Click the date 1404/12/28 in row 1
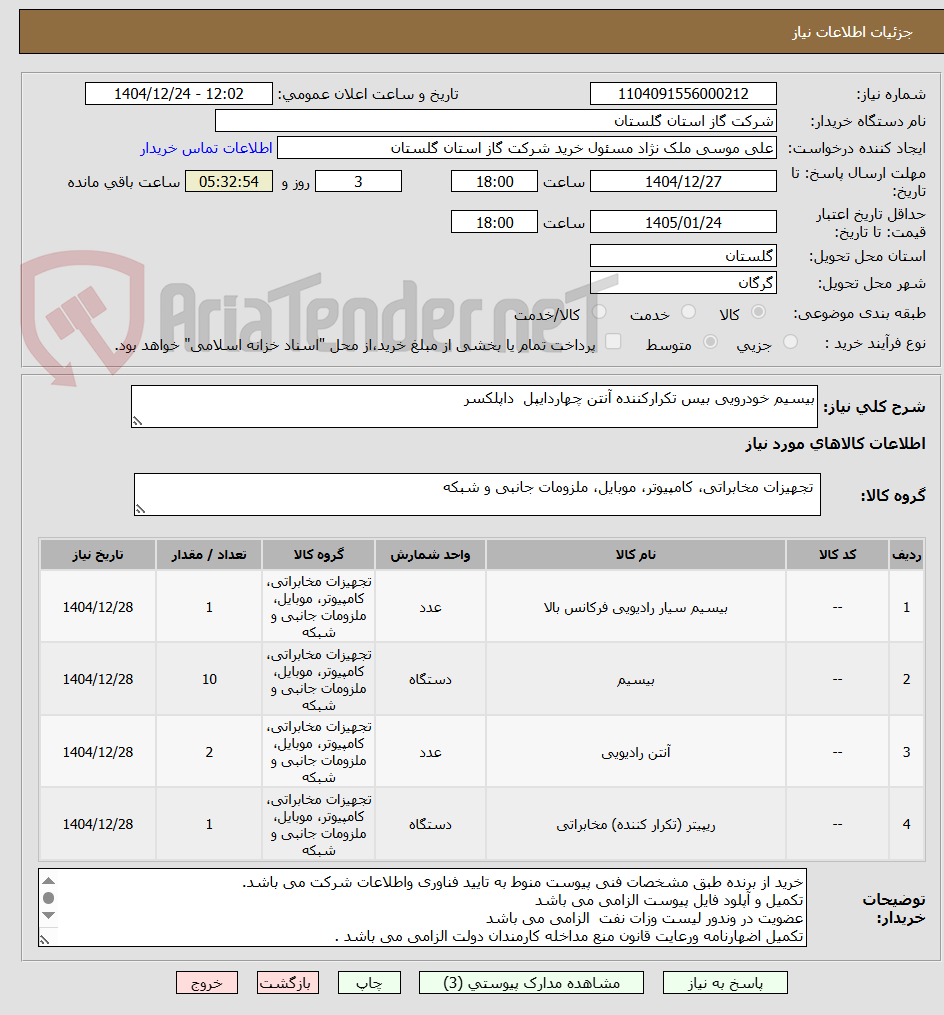The height and width of the screenshot is (1015, 944). [x=98, y=607]
